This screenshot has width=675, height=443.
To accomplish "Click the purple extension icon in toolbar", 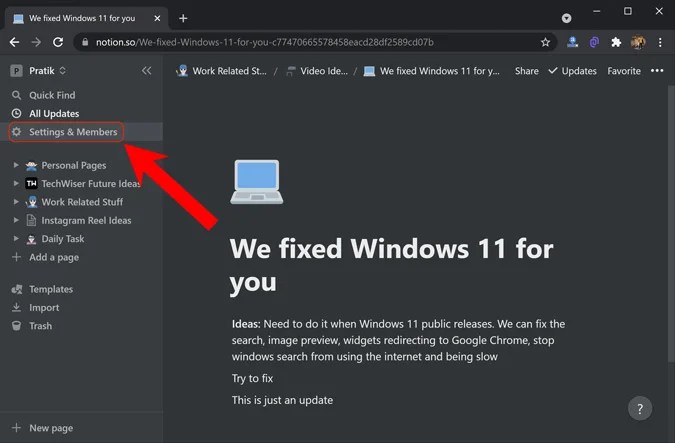I will coord(594,42).
